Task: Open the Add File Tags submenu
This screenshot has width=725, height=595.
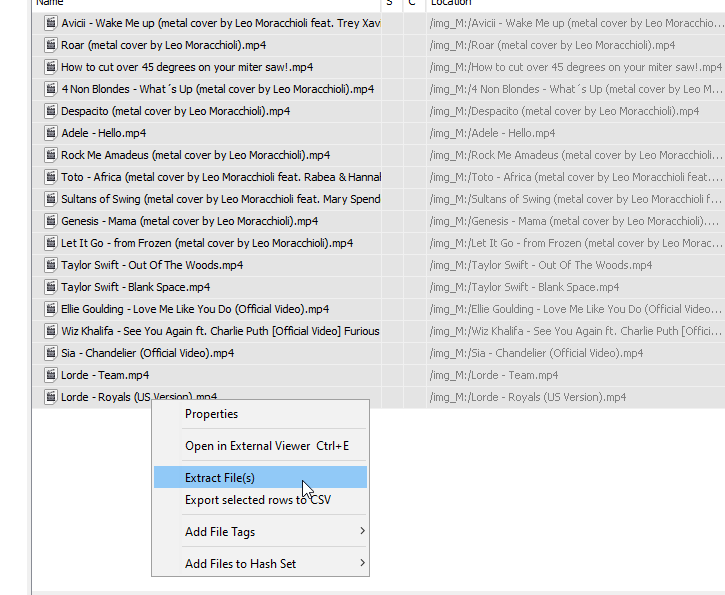Action: pyautogui.click(x=260, y=532)
